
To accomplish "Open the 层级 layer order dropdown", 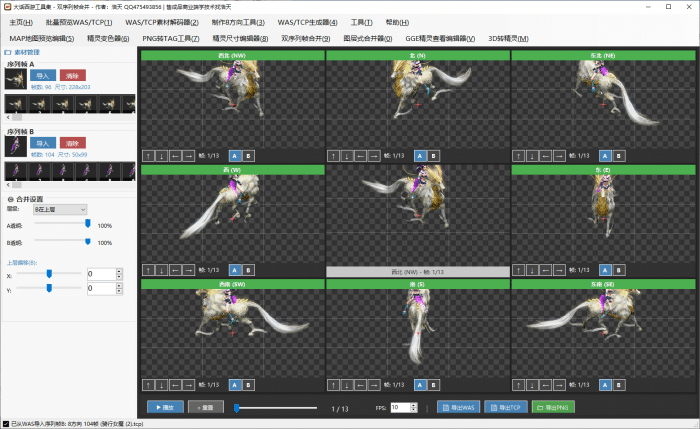I will click(60, 209).
